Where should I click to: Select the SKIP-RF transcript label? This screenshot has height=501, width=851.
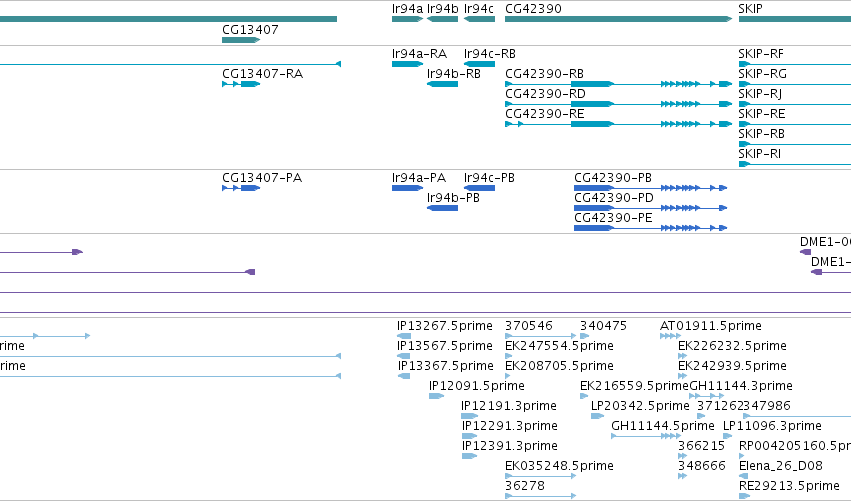[761, 54]
